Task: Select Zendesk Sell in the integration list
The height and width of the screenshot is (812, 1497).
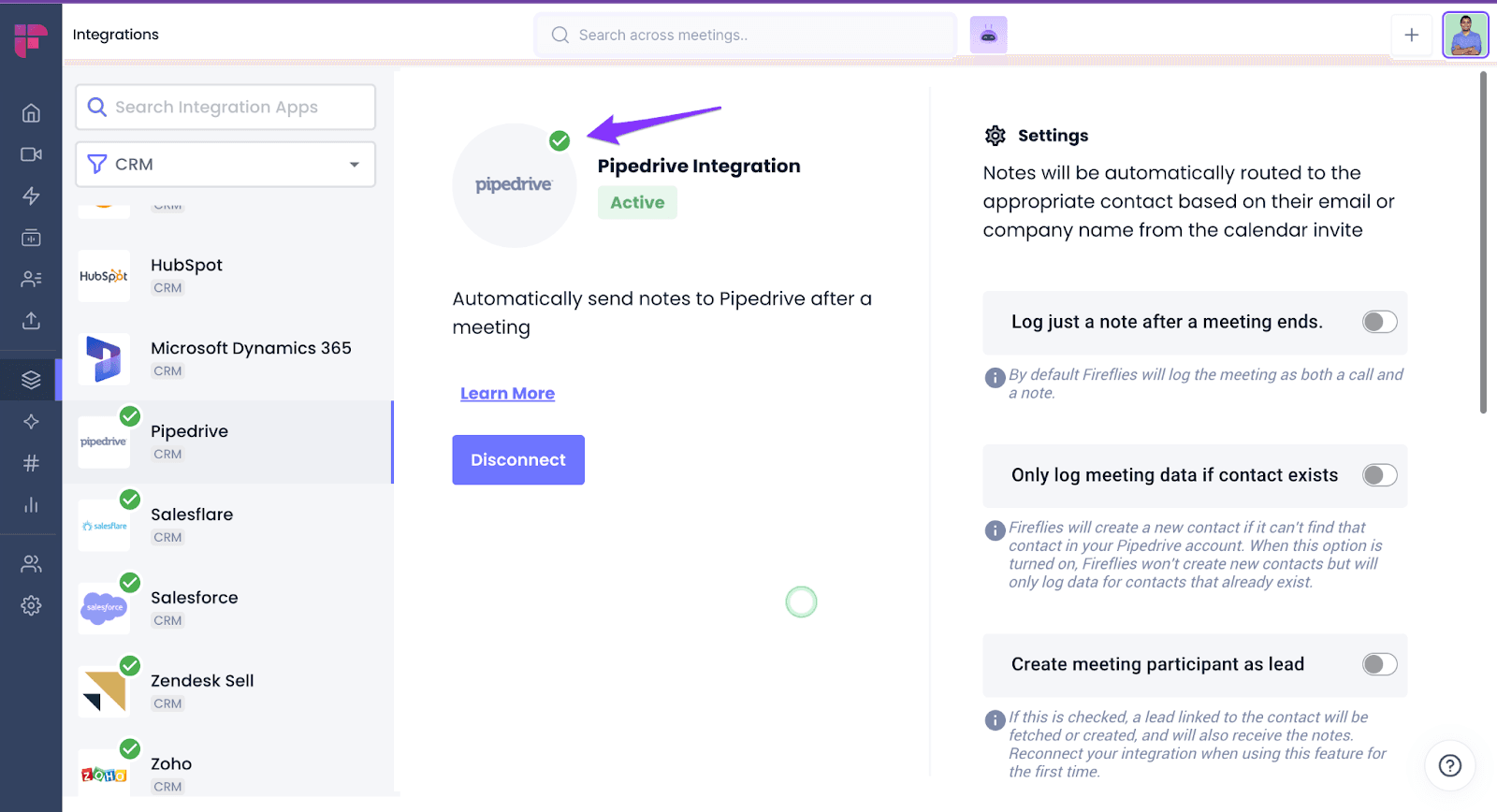Action: 227,691
